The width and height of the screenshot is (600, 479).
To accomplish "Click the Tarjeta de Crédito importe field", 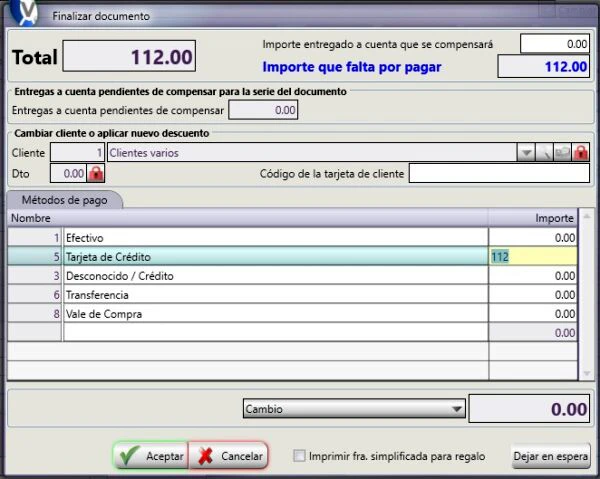I will (533, 256).
